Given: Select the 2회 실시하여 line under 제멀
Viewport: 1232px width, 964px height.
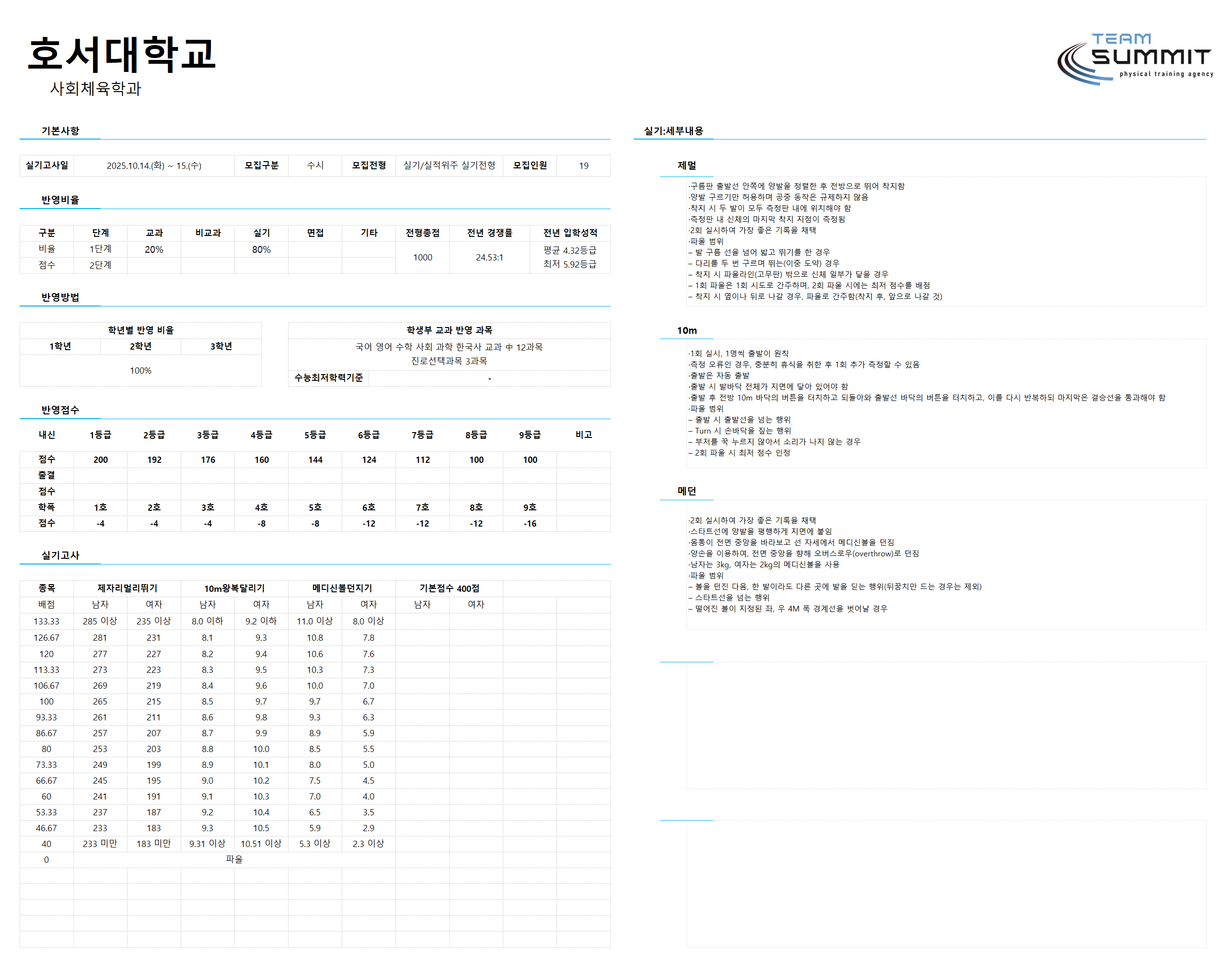Looking at the screenshot, I should 752,230.
